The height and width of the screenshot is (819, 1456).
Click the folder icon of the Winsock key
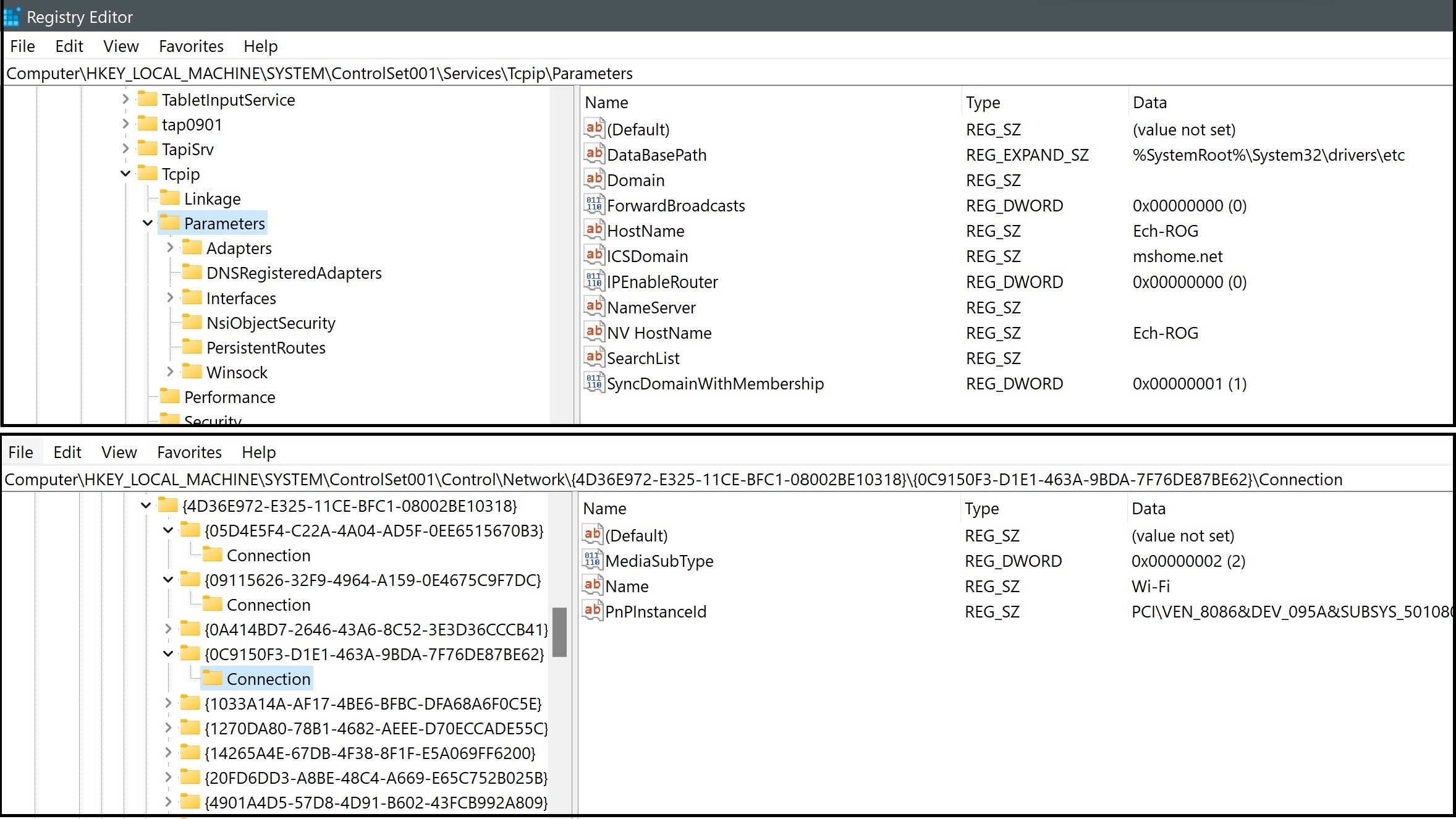point(192,371)
